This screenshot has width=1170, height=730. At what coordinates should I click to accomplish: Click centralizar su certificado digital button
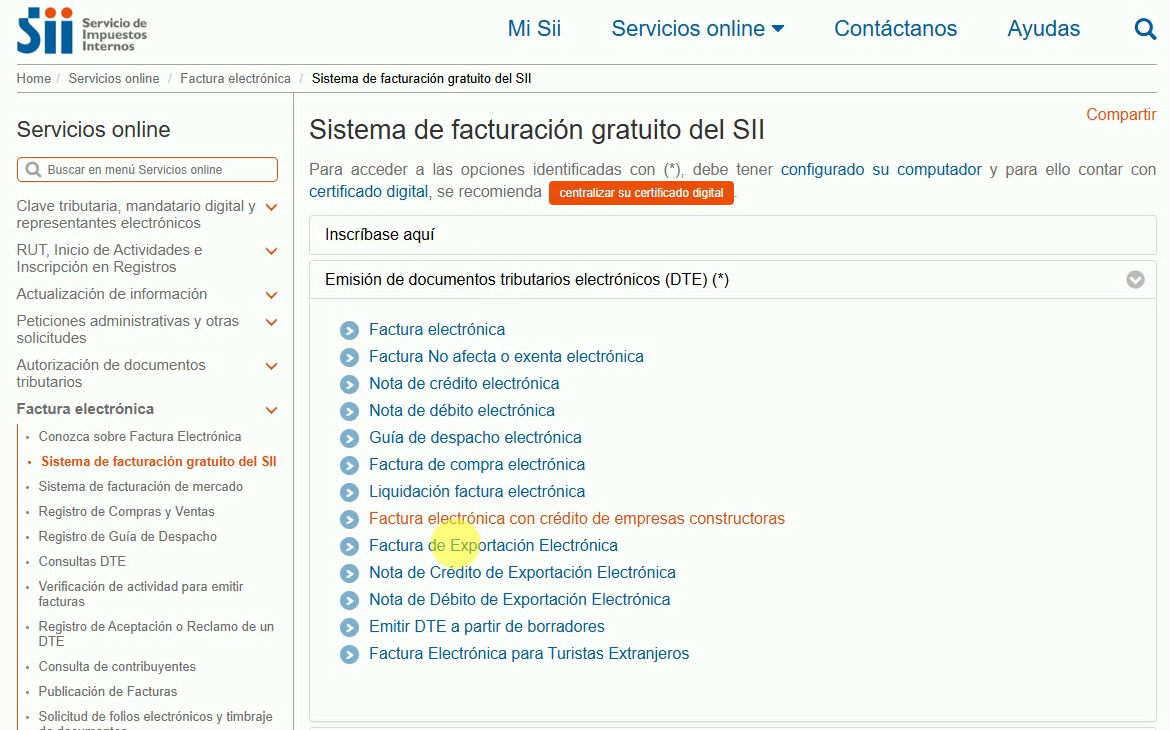point(641,193)
